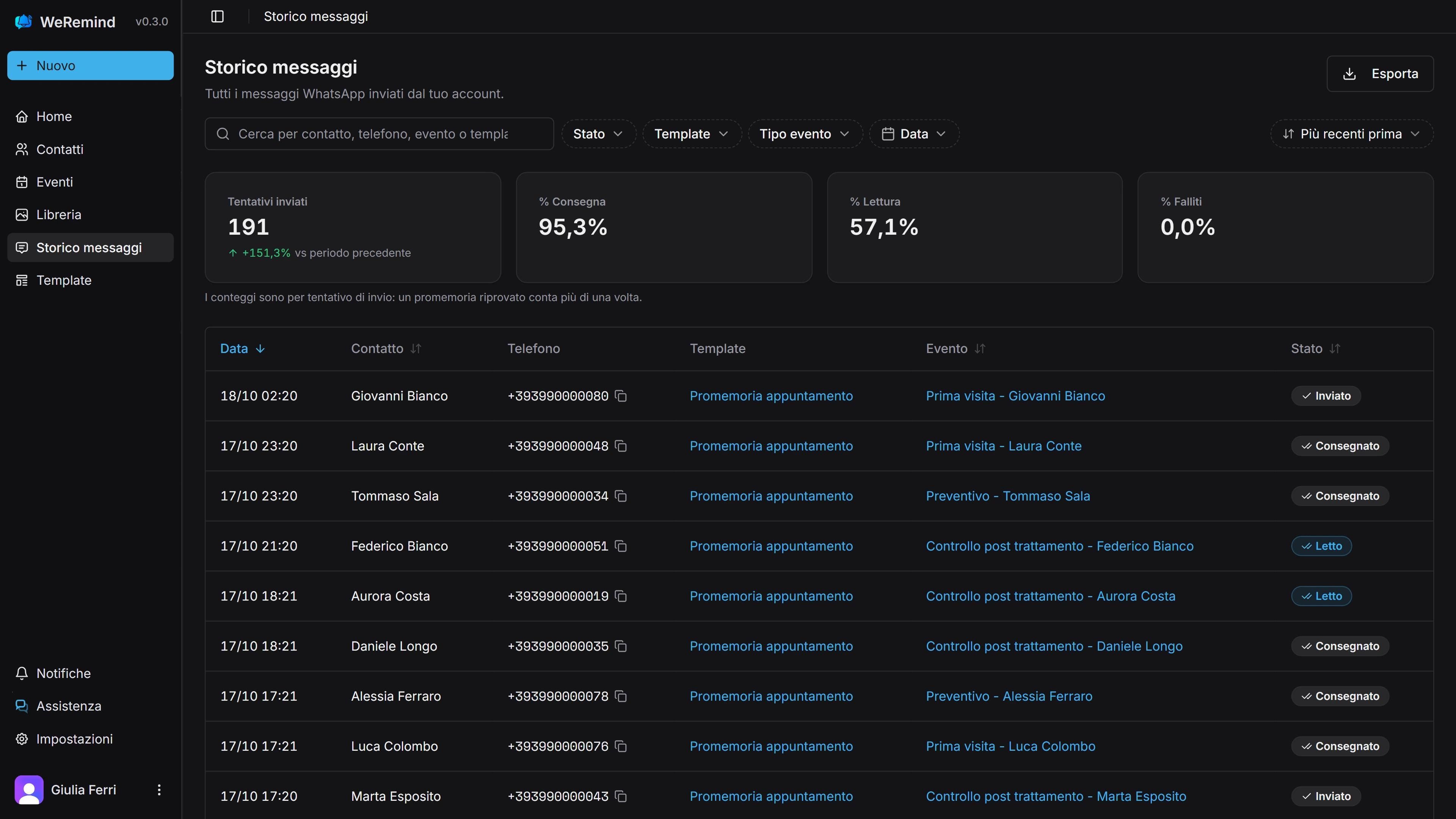Screen dimensions: 1456x819
Task: Click the Nuovo button
Action: point(91,66)
